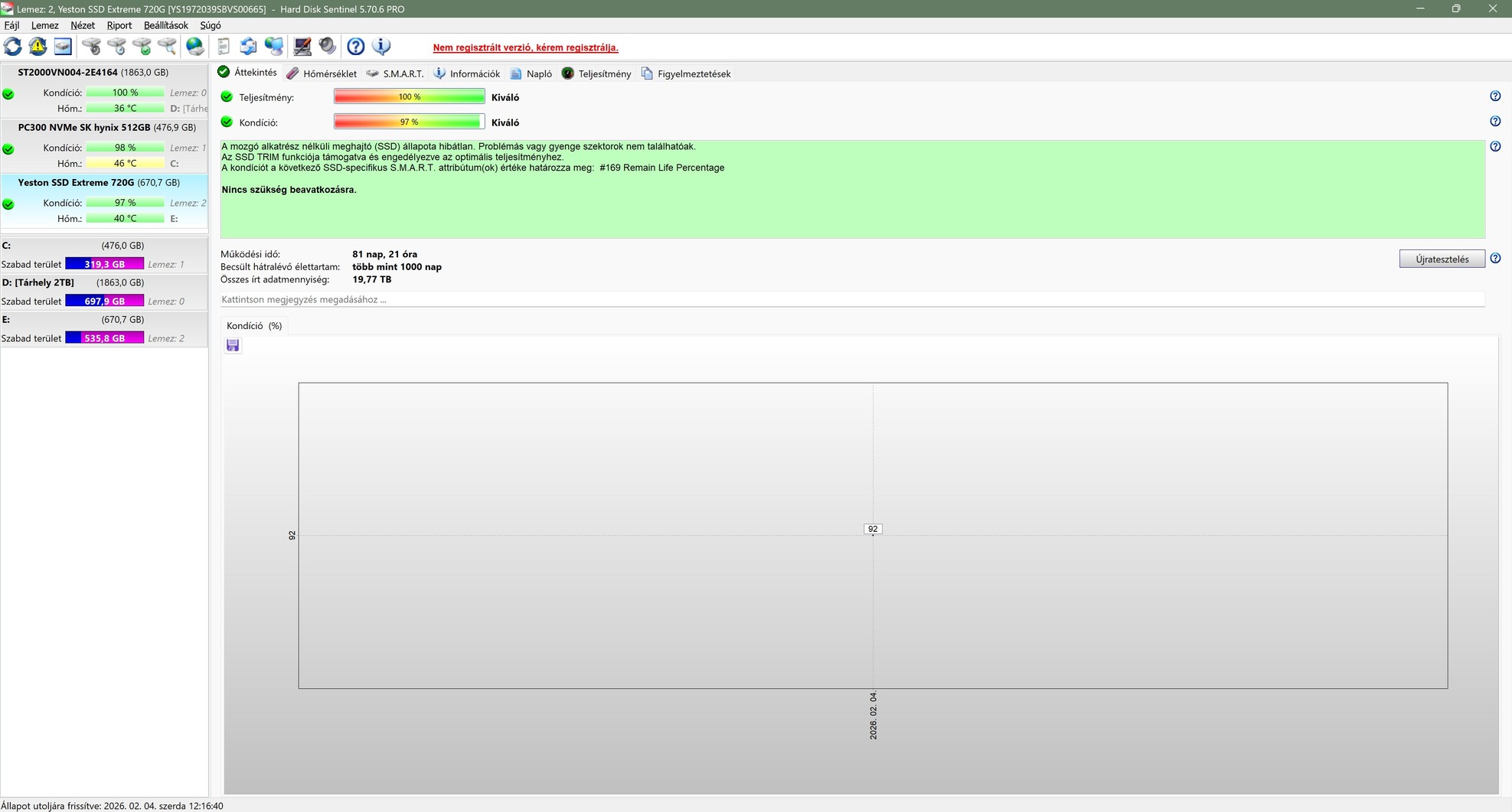Open the Teljesítmény tab
1512x812 pixels.
(x=596, y=73)
